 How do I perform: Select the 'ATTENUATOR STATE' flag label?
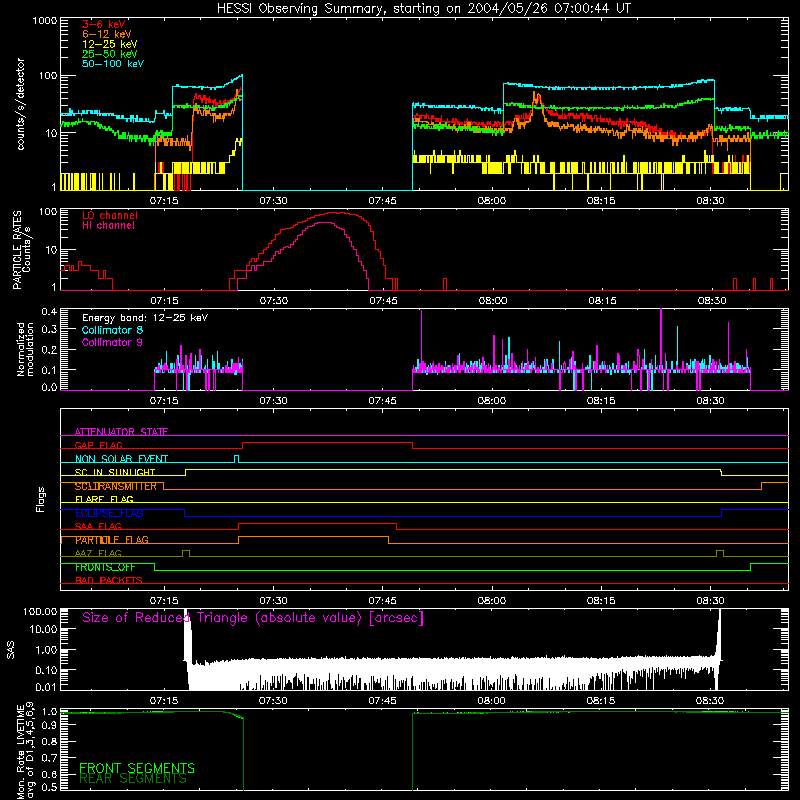(121, 432)
